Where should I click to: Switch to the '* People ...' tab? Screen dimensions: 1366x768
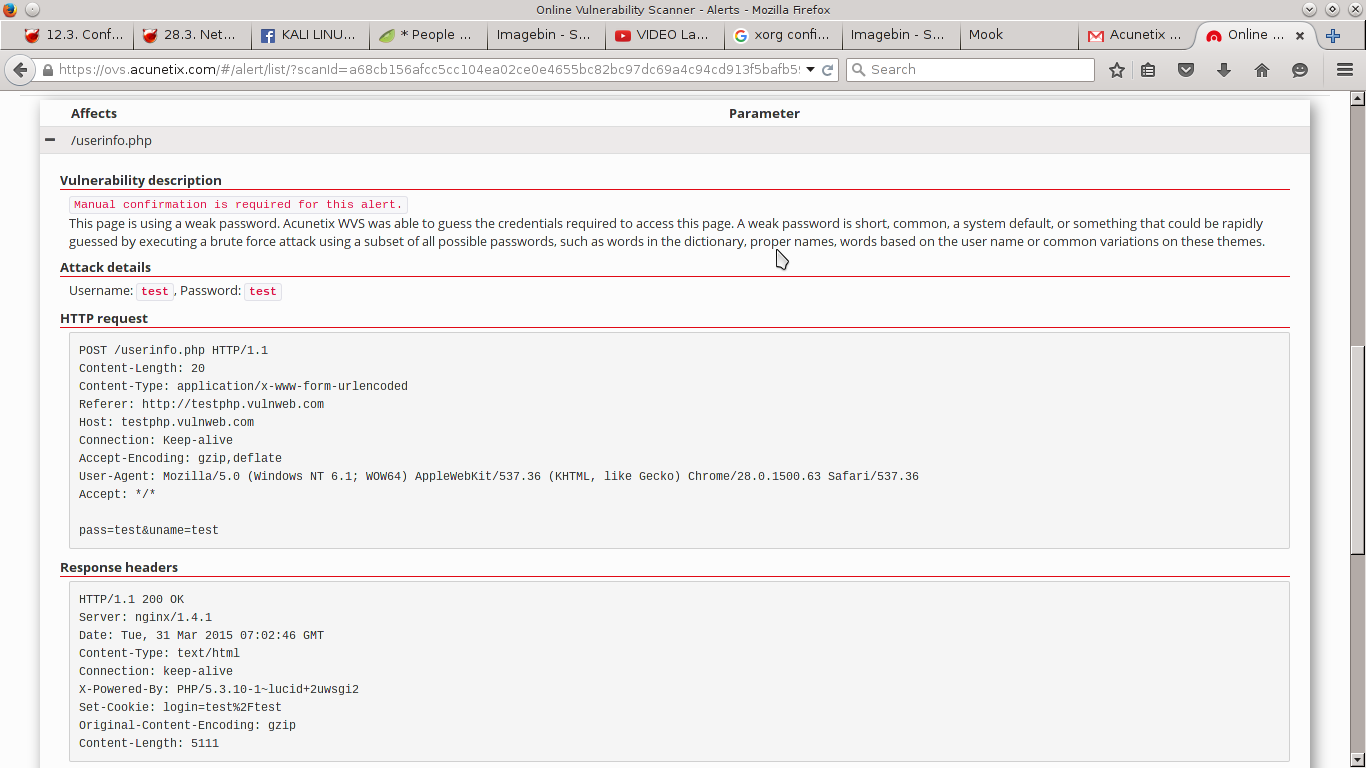point(427,35)
